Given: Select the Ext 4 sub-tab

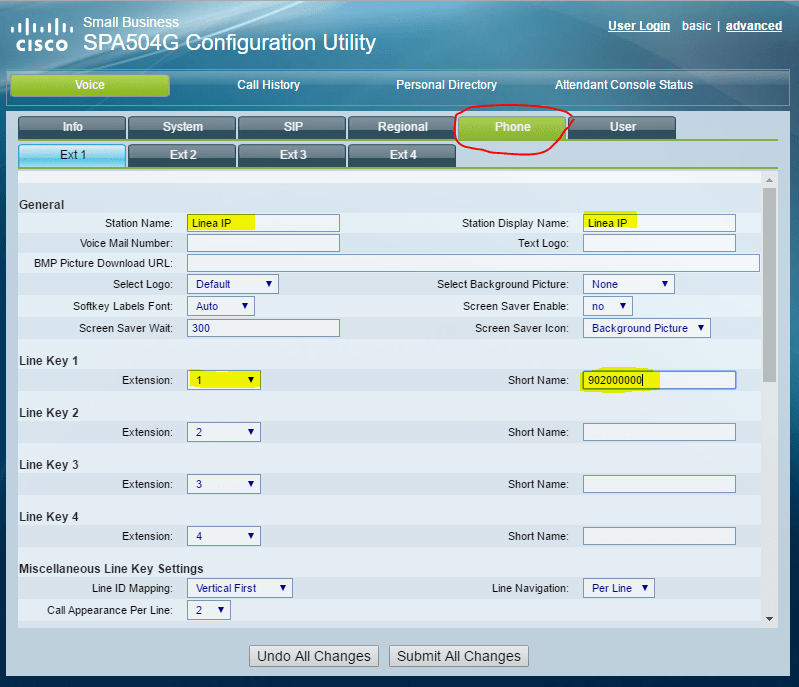Looking at the screenshot, I should pos(402,155).
